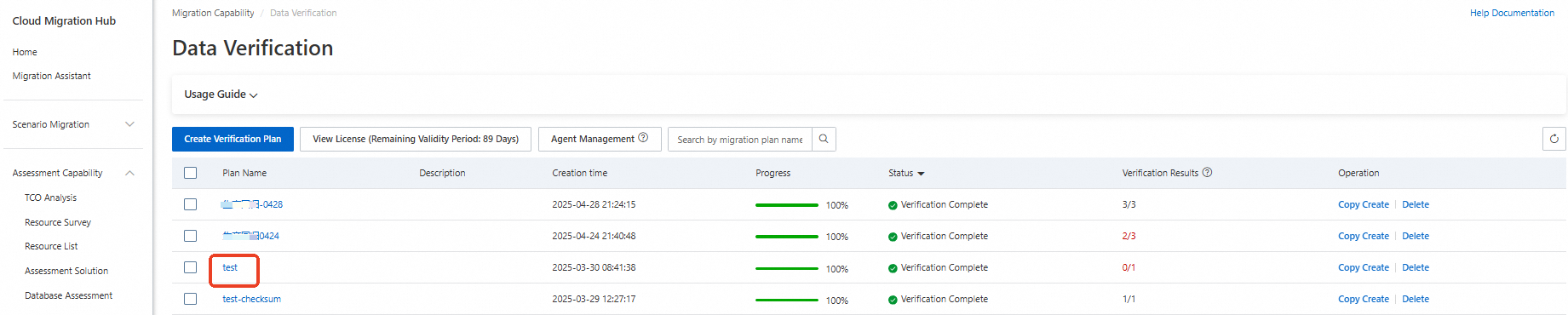Screen dimensions: 1568x315
Task: Delete the test-checksum plan
Action: 1416,299
